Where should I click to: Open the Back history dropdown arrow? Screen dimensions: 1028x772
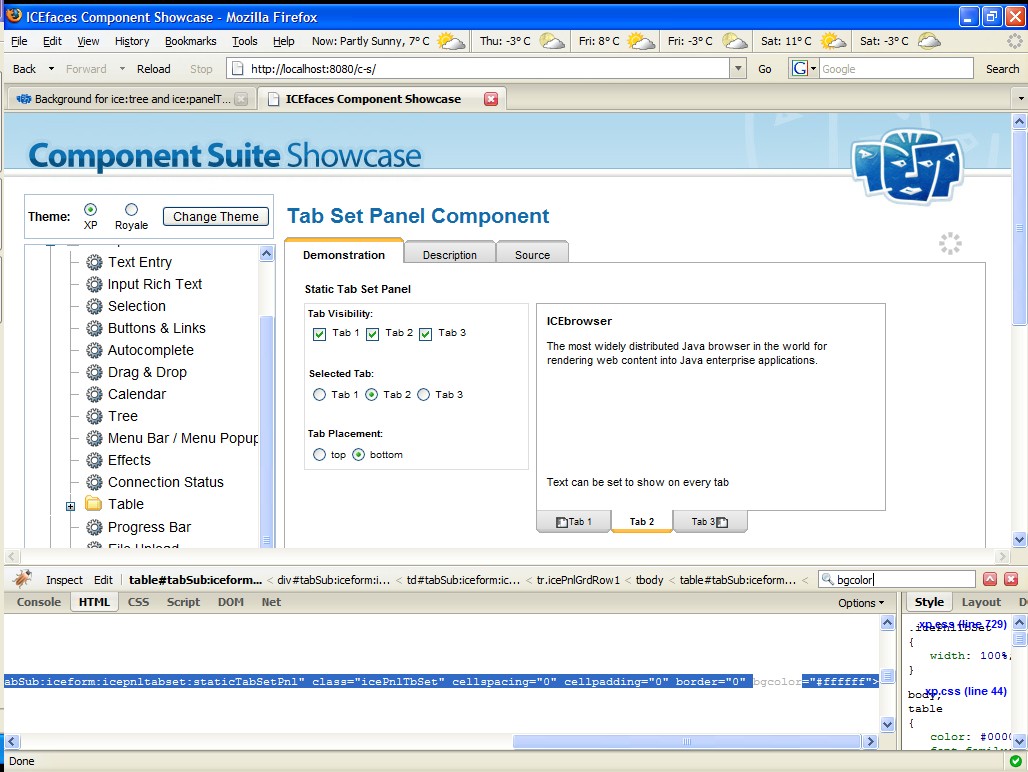[x=51, y=69]
